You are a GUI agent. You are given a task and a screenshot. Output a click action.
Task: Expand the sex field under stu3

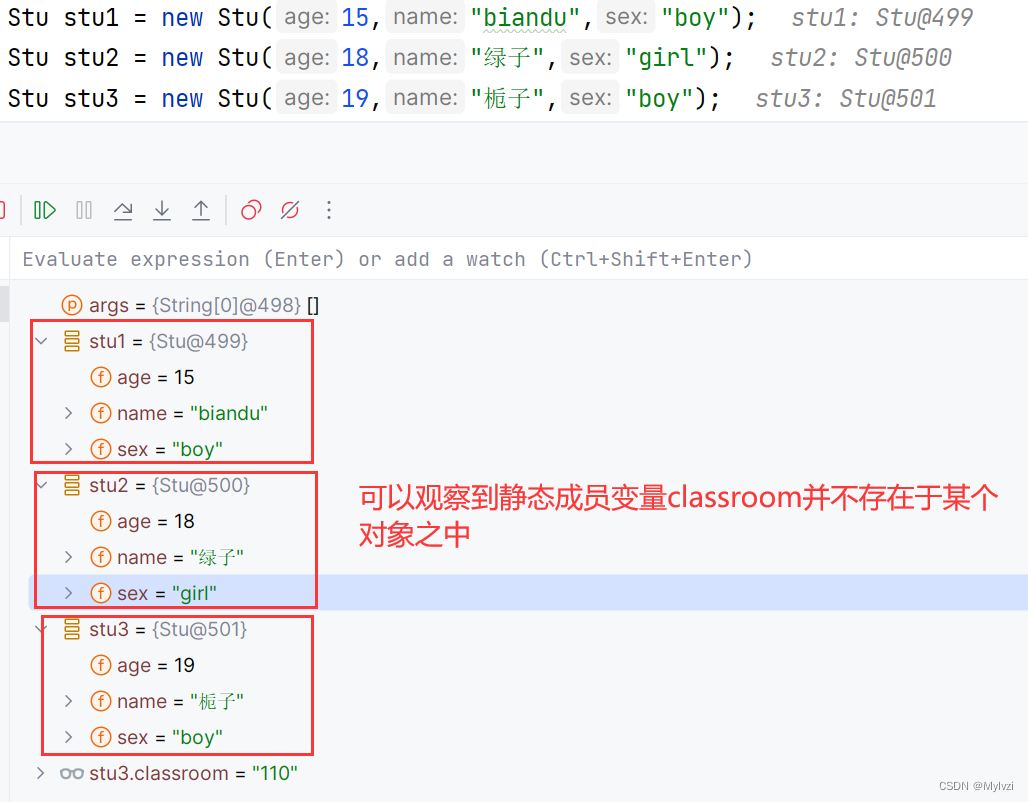(x=67, y=737)
